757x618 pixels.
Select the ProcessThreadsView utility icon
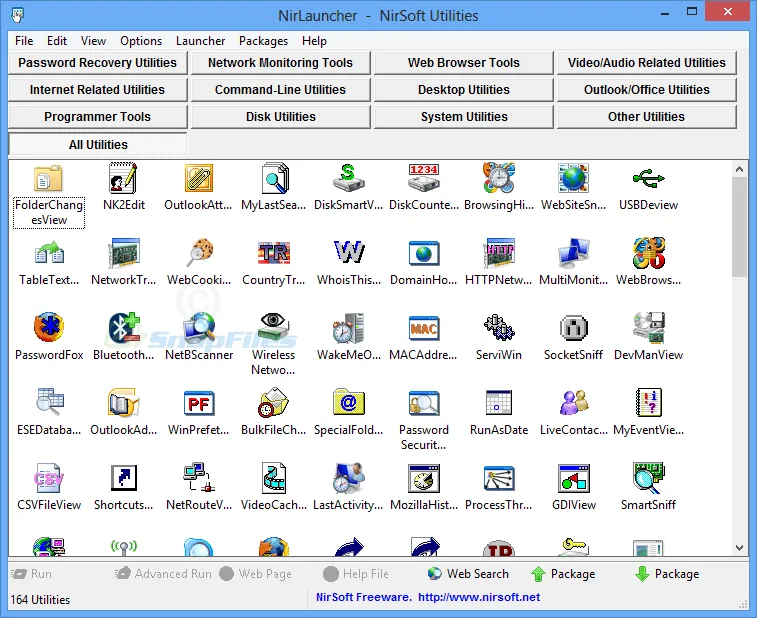coord(499,478)
